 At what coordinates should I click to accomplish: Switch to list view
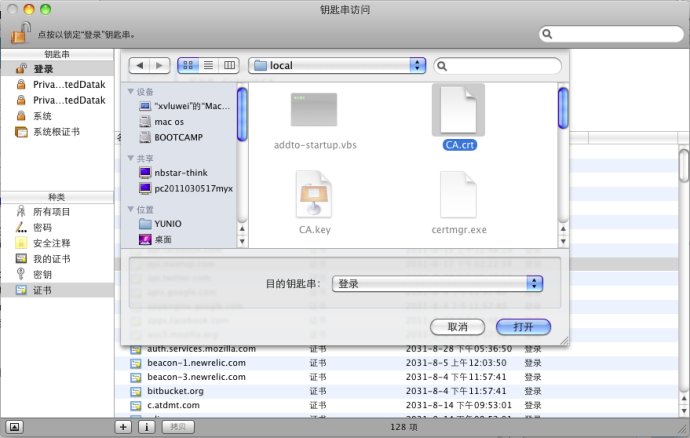(x=208, y=66)
